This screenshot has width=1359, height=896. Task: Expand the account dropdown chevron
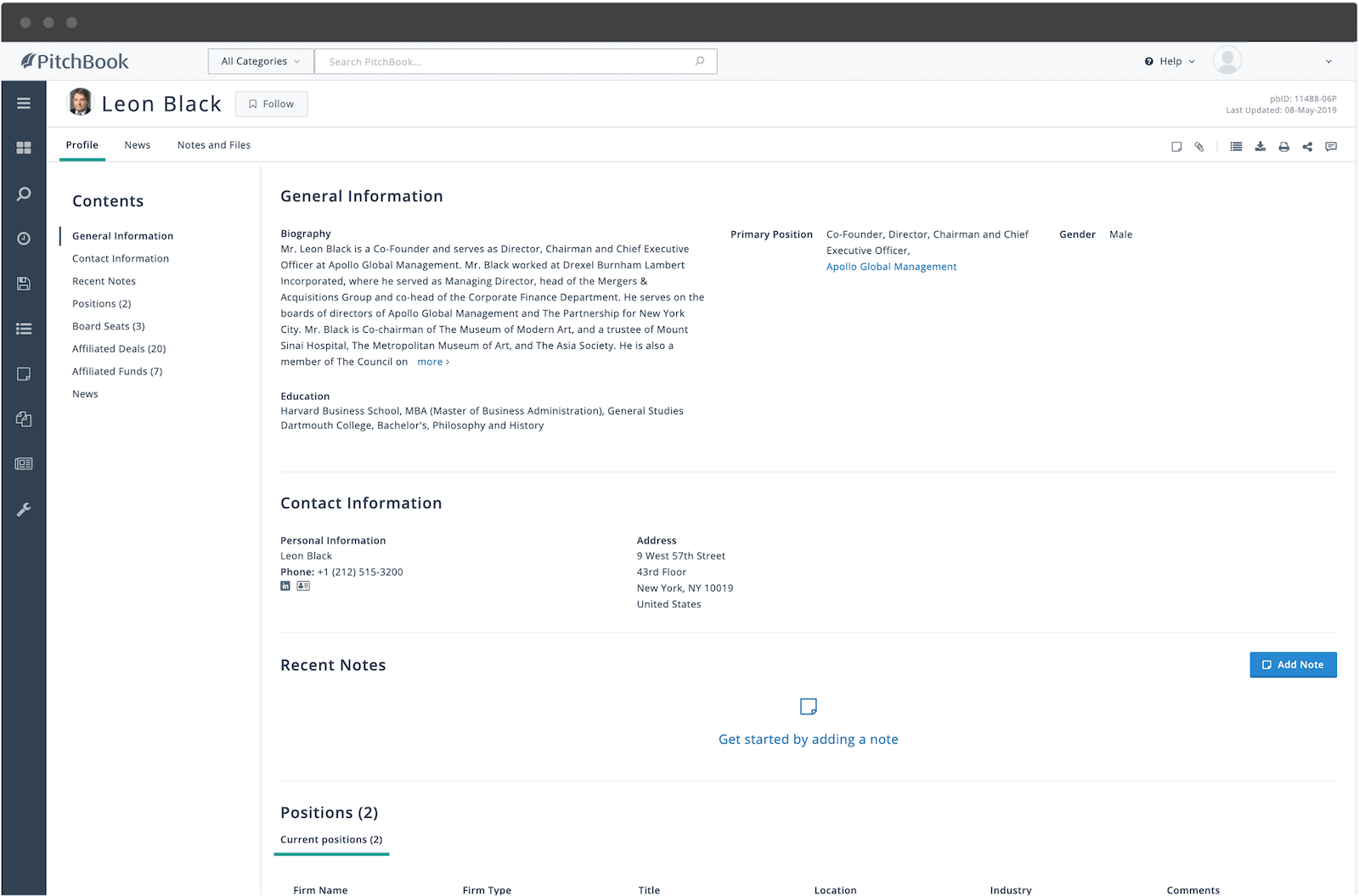pyautogui.click(x=1328, y=61)
